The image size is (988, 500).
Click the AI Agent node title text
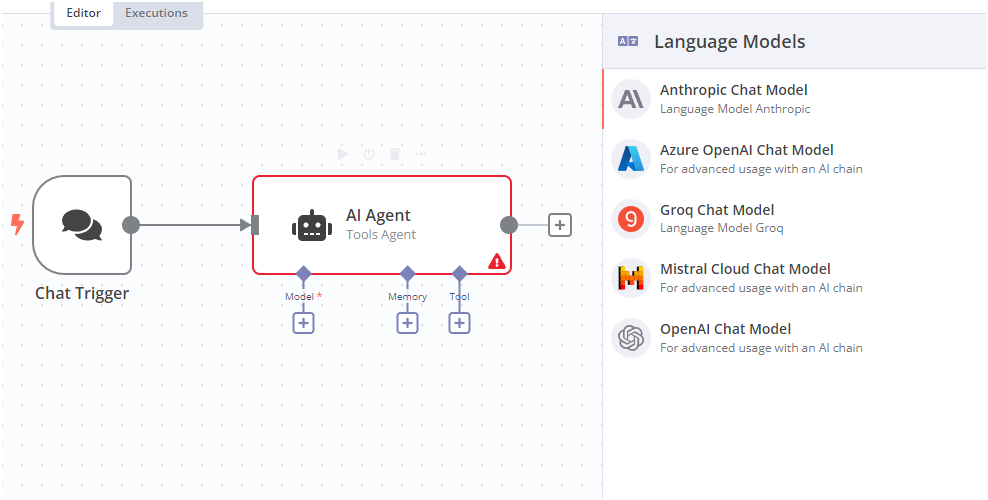pyautogui.click(x=378, y=215)
